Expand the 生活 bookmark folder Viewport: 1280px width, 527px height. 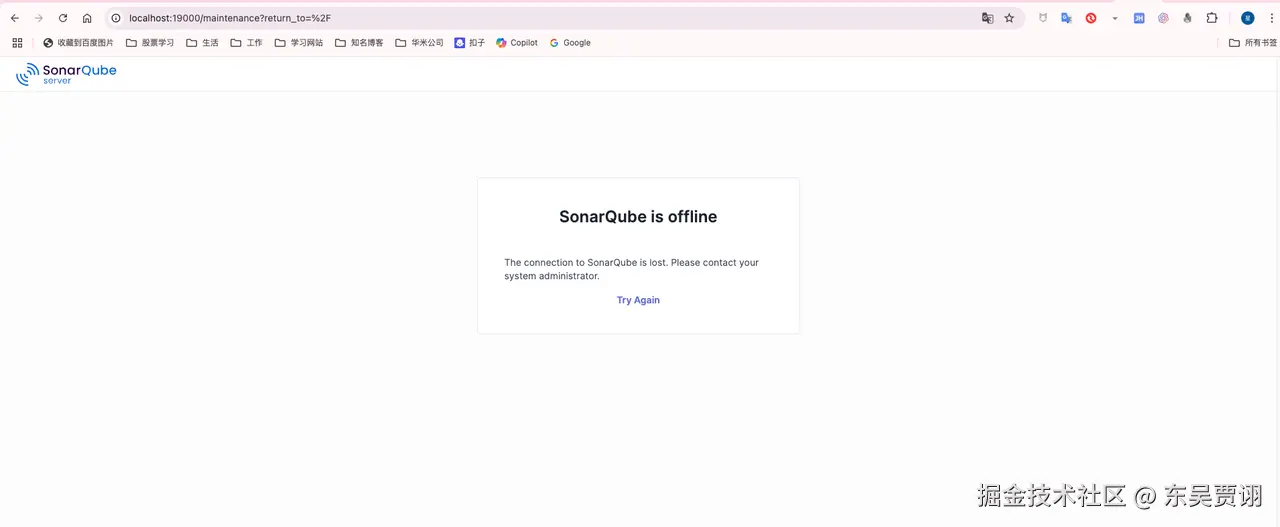[203, 43]
